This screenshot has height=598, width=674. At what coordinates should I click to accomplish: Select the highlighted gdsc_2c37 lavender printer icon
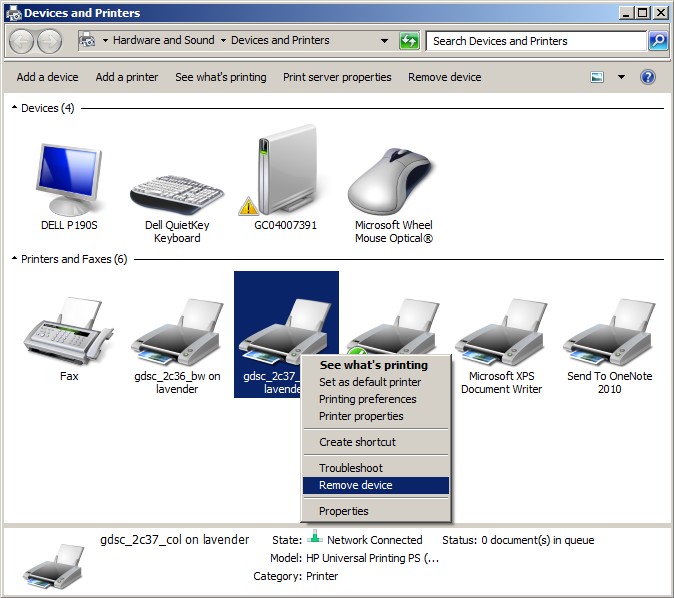click(x=285, y=331)
